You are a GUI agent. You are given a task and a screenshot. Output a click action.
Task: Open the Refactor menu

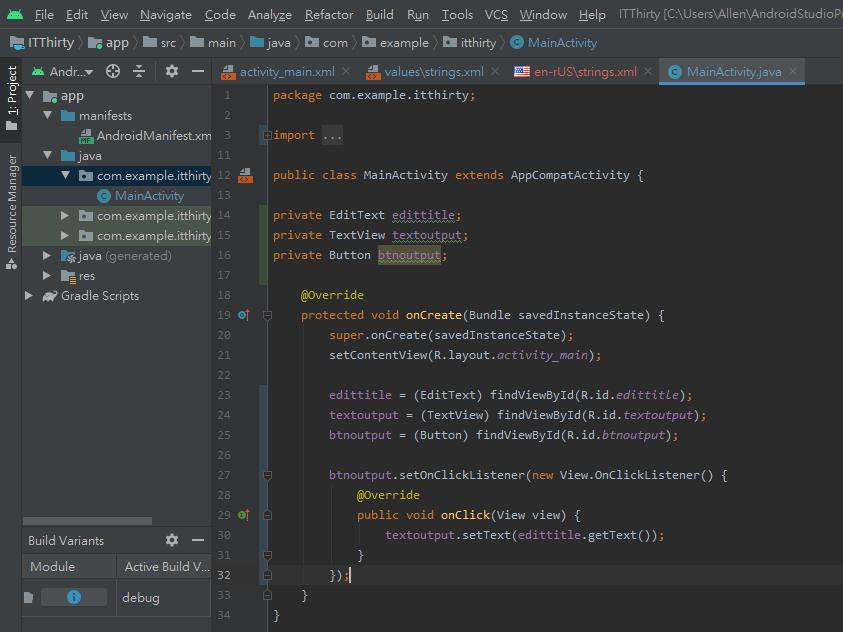click(x=329, y=14)
